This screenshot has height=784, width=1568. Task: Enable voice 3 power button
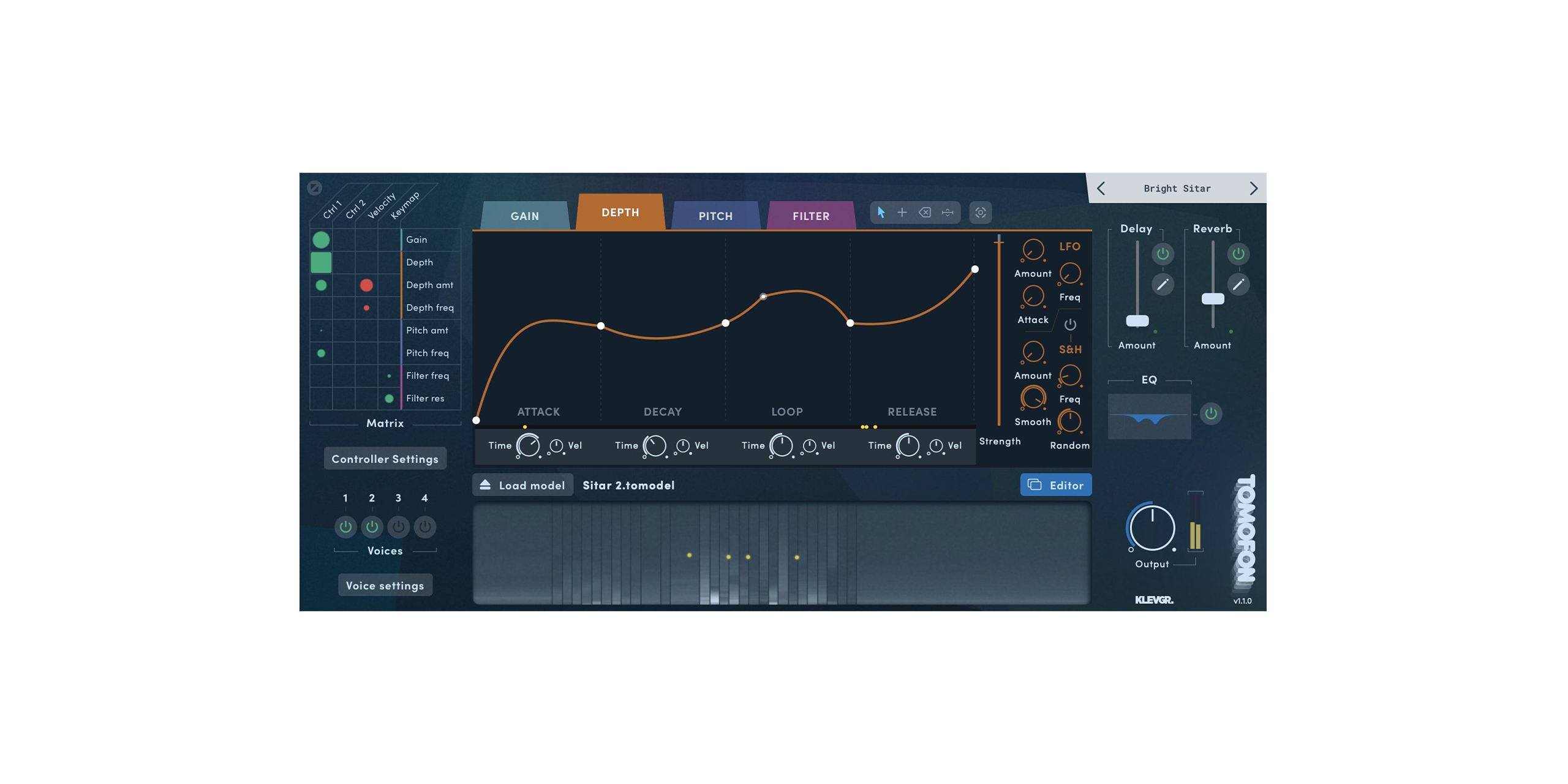pos(398,526)
